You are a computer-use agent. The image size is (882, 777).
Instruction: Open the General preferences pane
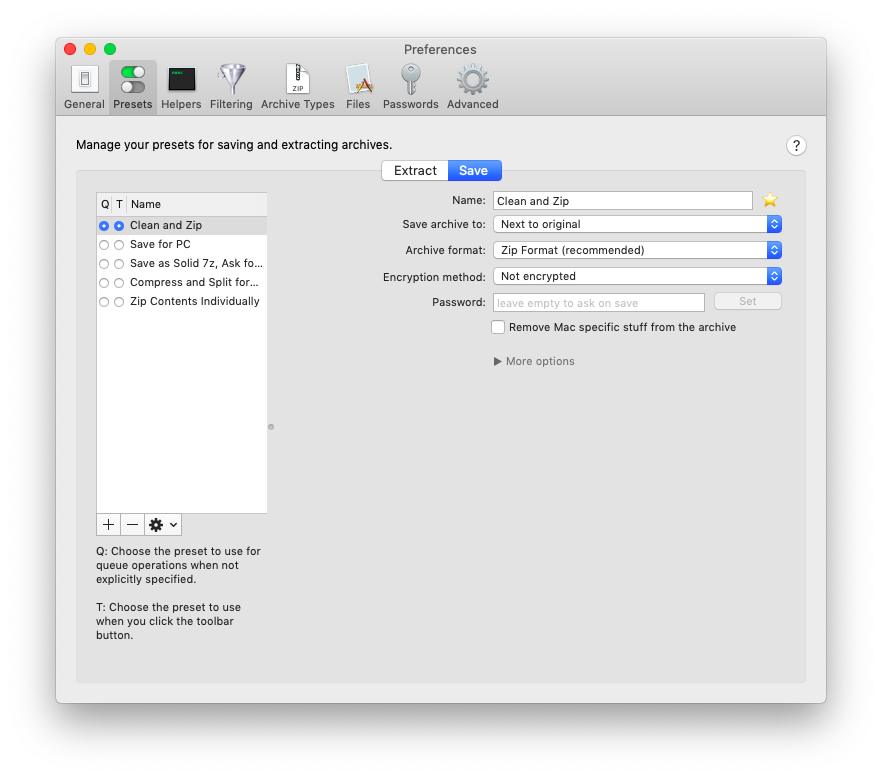tap(84, 87)
